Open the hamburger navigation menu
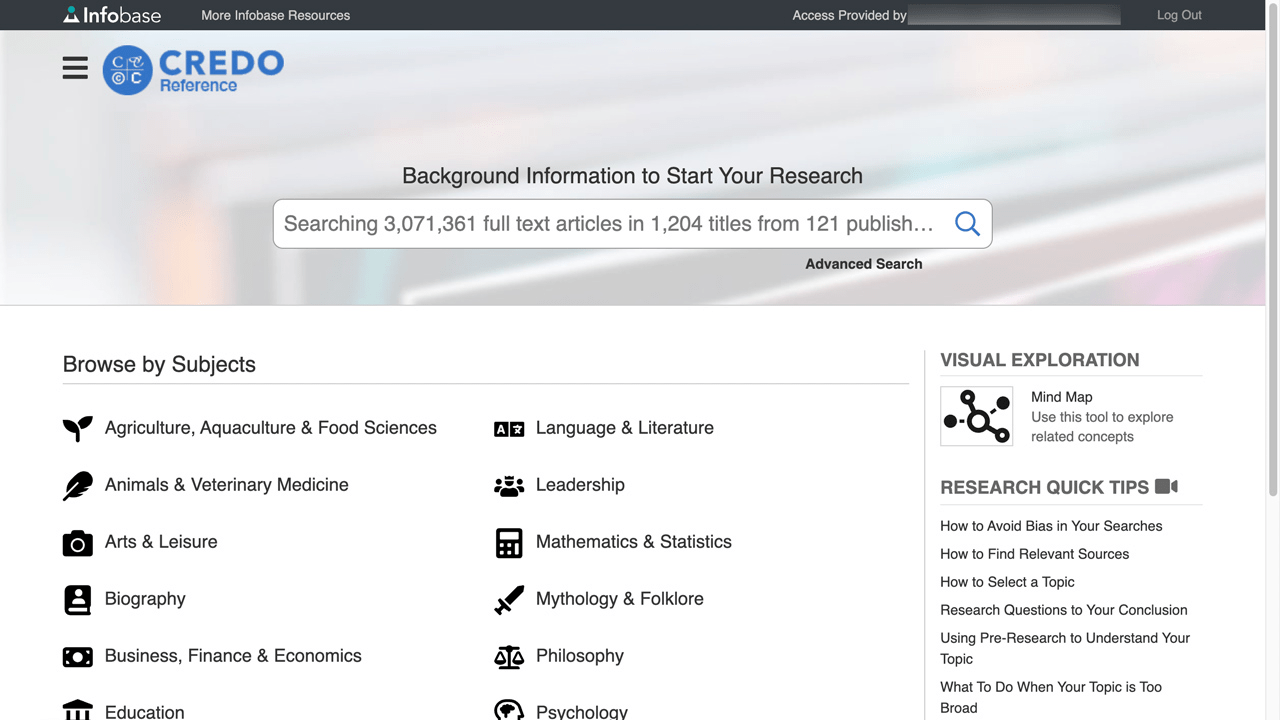 point(75,68)
